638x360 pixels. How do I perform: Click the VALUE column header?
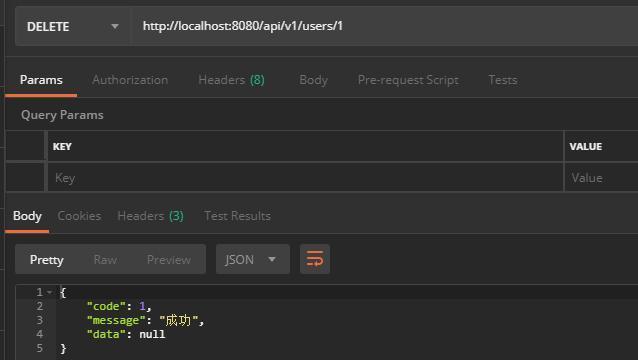click(x=586, y=146)
